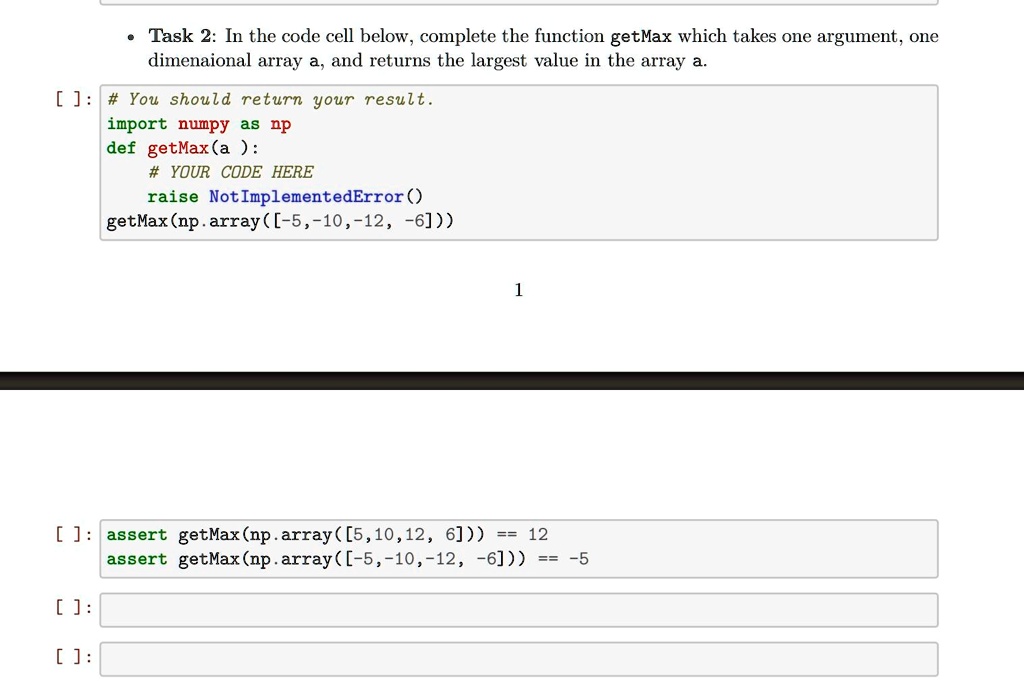This screenshot has width=1024, height=681.
Task: Click the black page-break separator bar
Action: point(512,379)
